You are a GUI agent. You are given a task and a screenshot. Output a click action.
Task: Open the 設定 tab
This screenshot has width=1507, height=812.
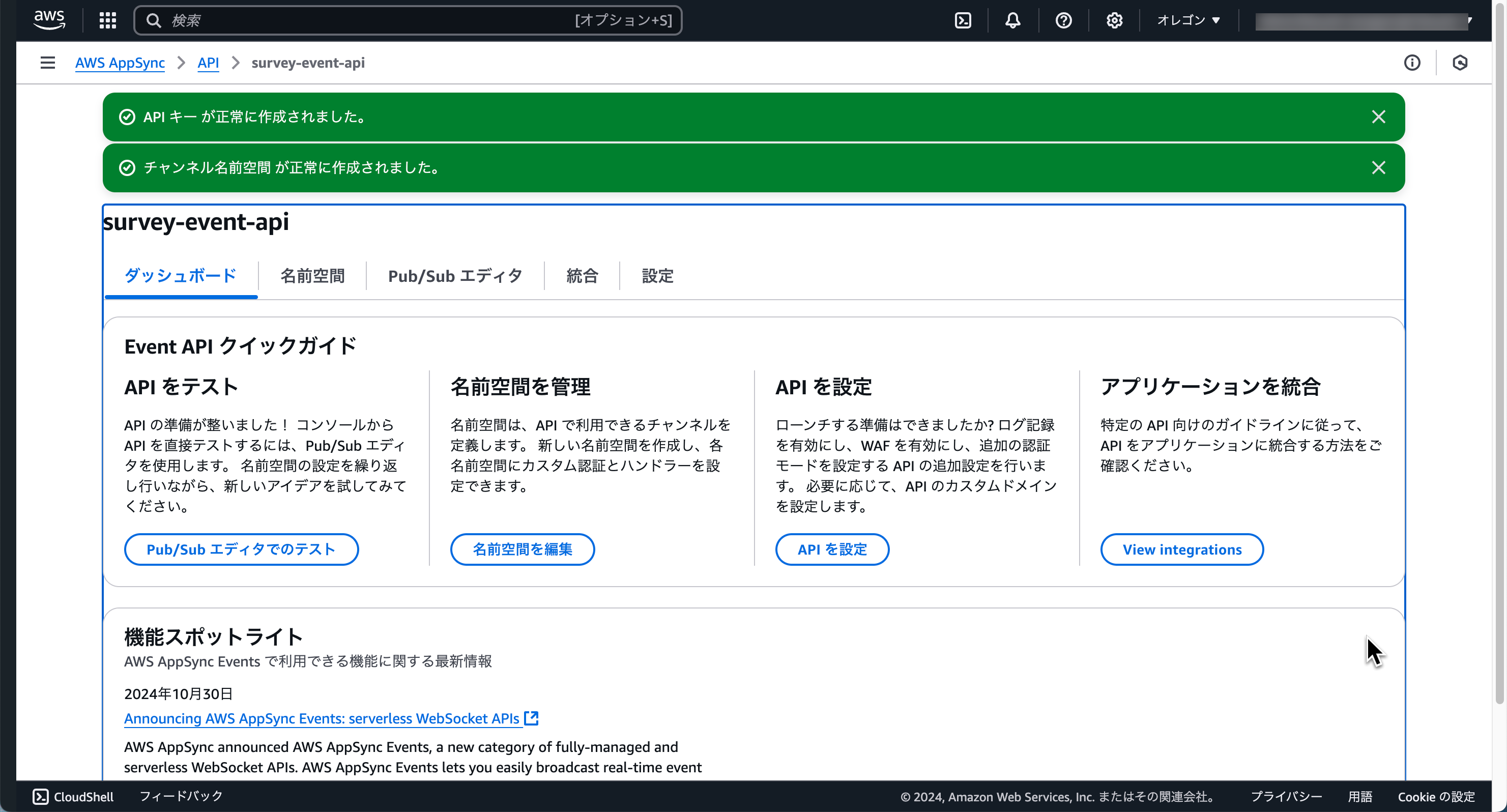pos(657,276)
